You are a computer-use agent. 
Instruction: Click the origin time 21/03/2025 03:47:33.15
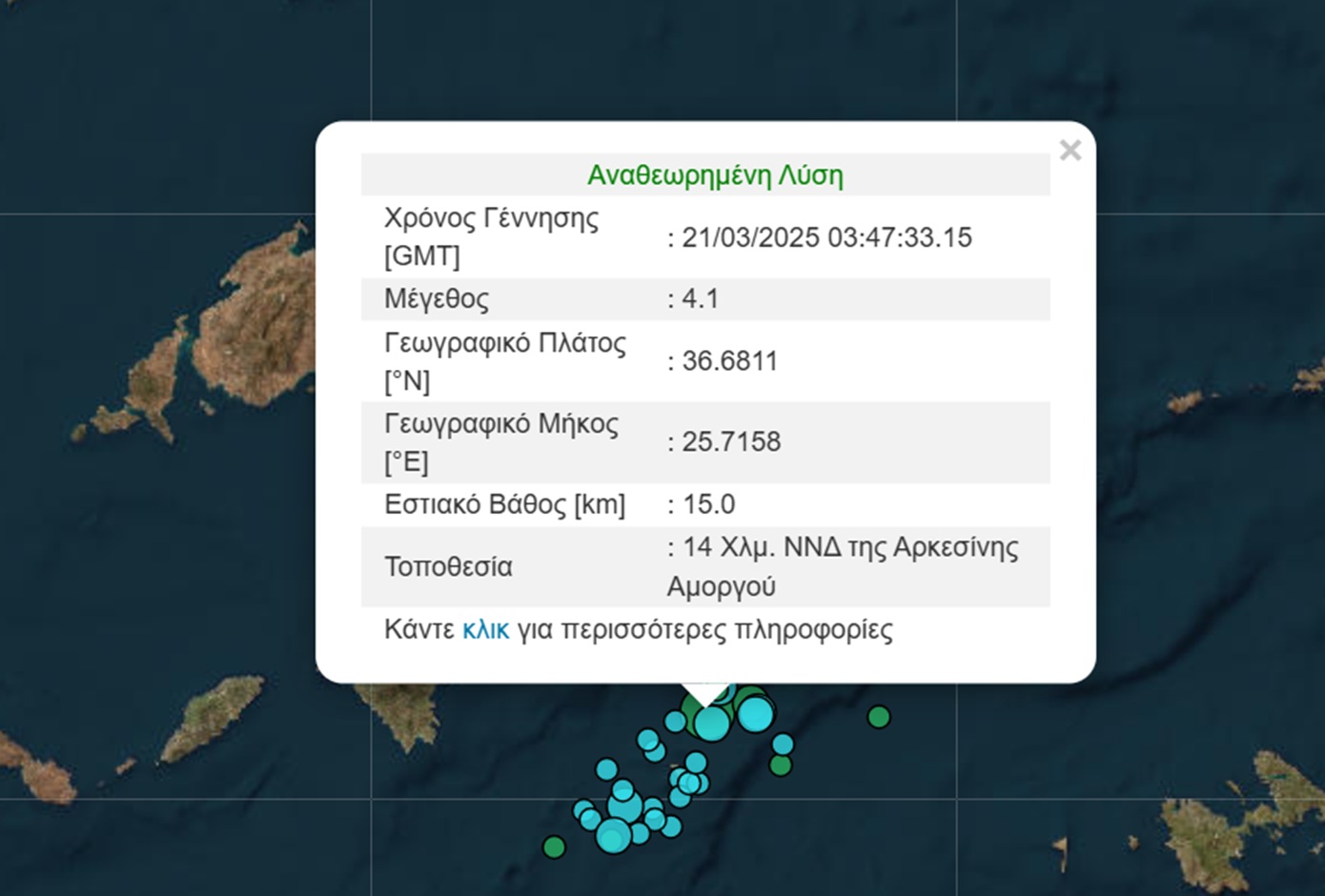[826, 237]
